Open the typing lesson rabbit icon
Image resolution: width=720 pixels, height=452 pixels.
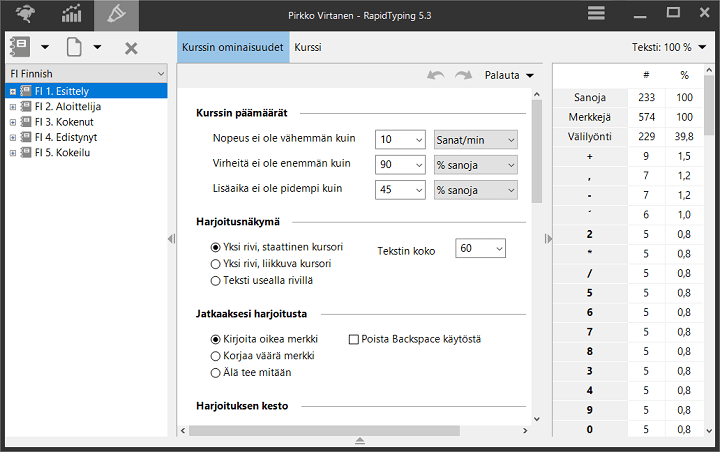coord(25,14)
